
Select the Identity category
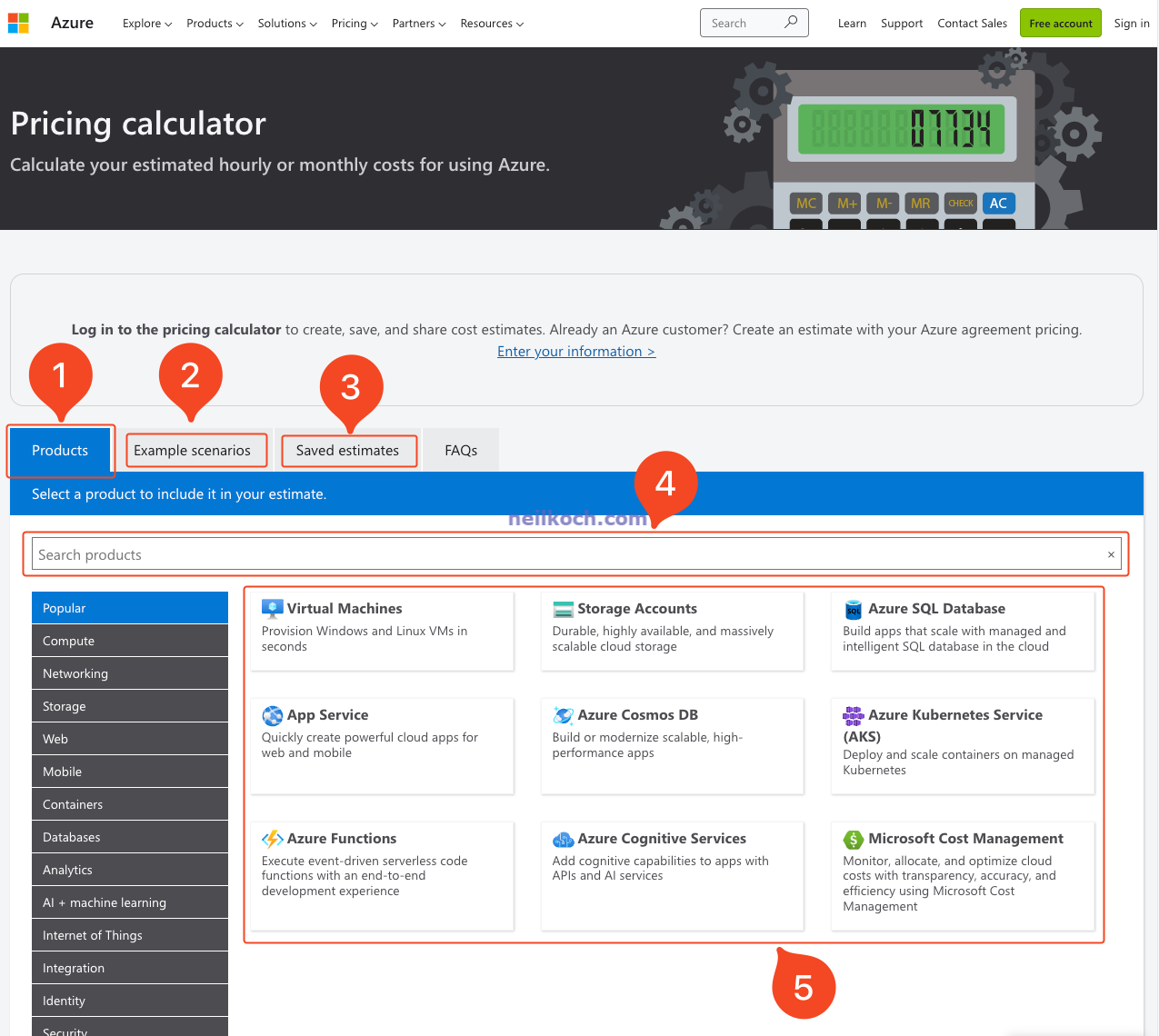pos(130,1001)
